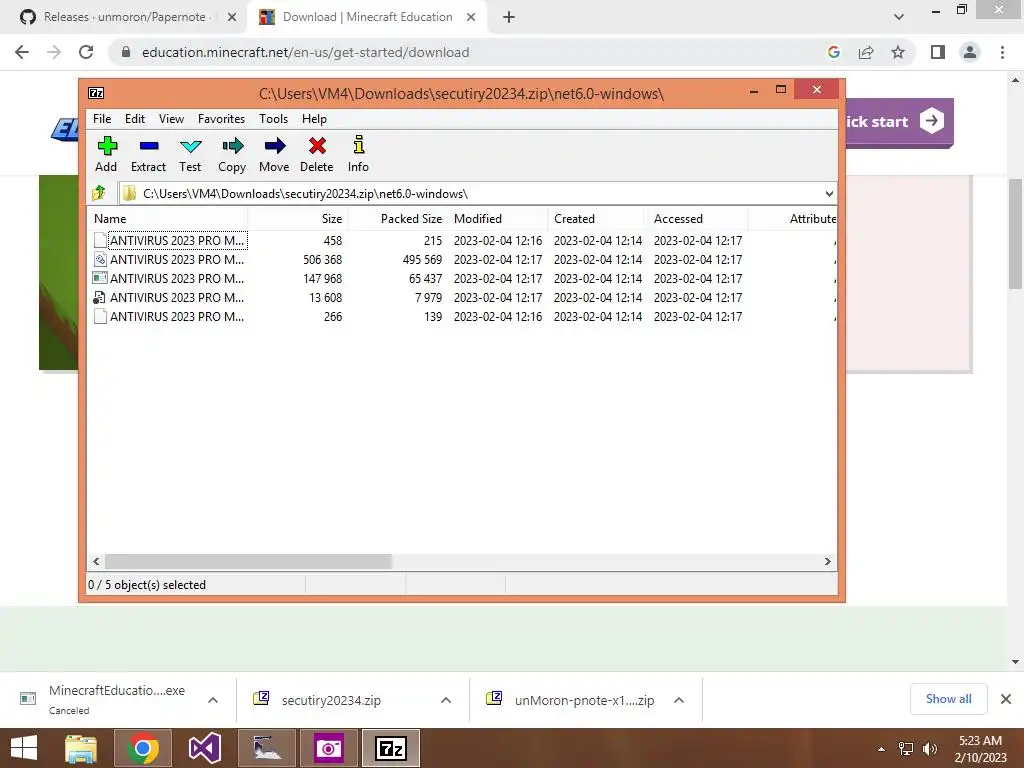Open unMoron-pnote zip from the downloads bar

584,700
